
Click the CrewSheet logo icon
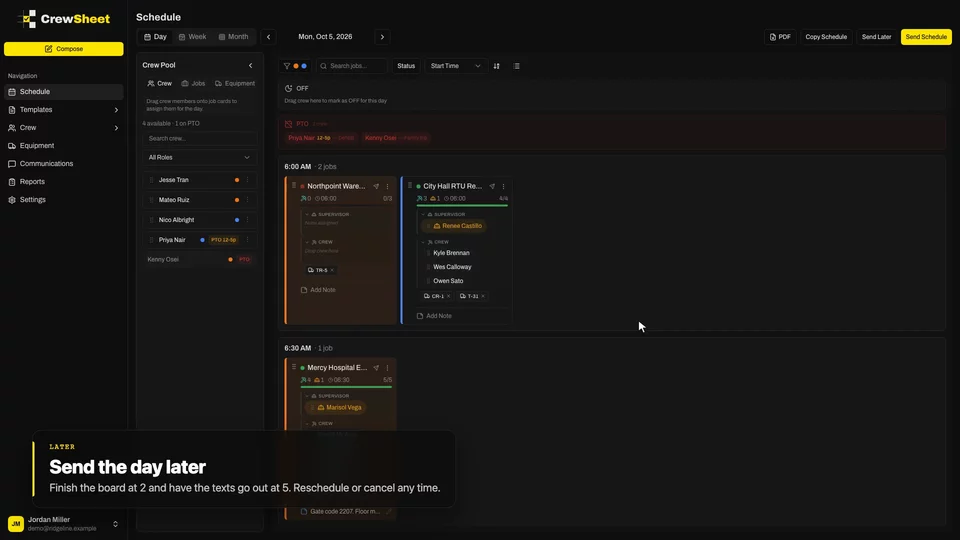coord(27,19)
